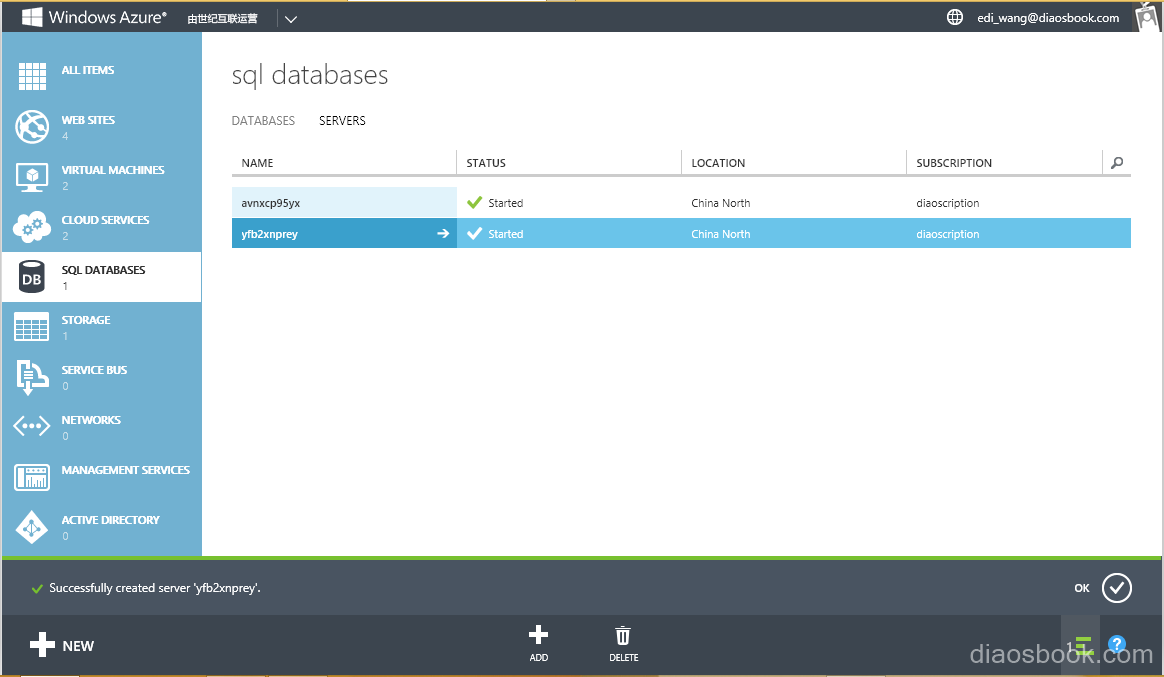Open the Service Bus icon
This screenshot has height=677, width=1164.
click(x=32, y=377)
